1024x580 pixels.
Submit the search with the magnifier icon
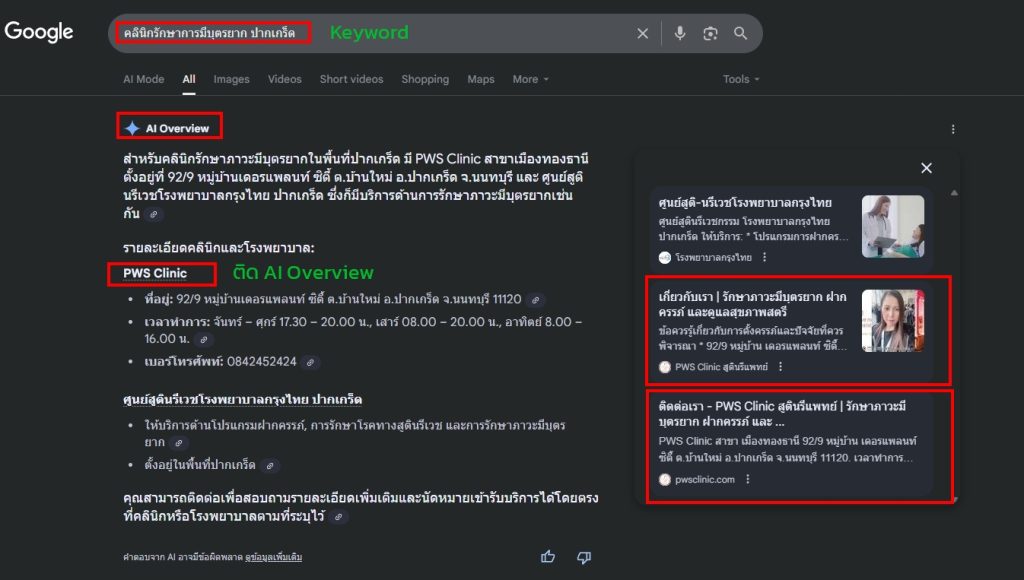[740, 33]
